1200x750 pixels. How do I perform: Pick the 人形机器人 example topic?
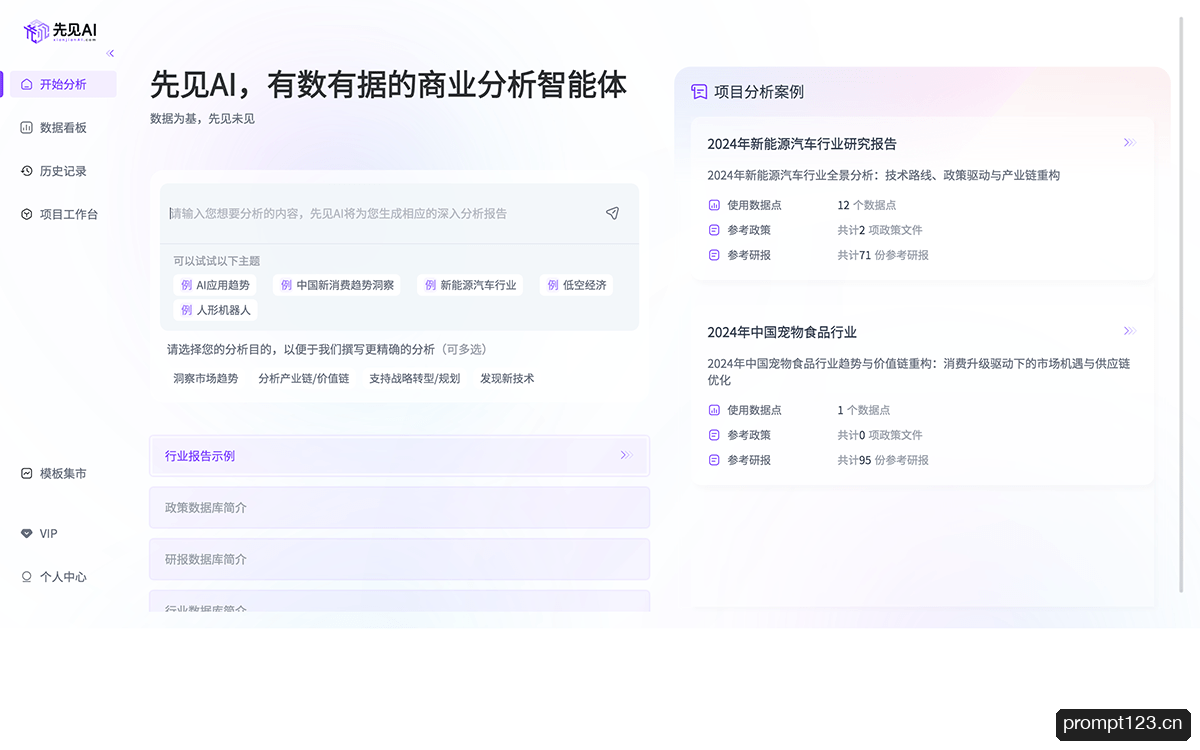click(x=215, y=310)
